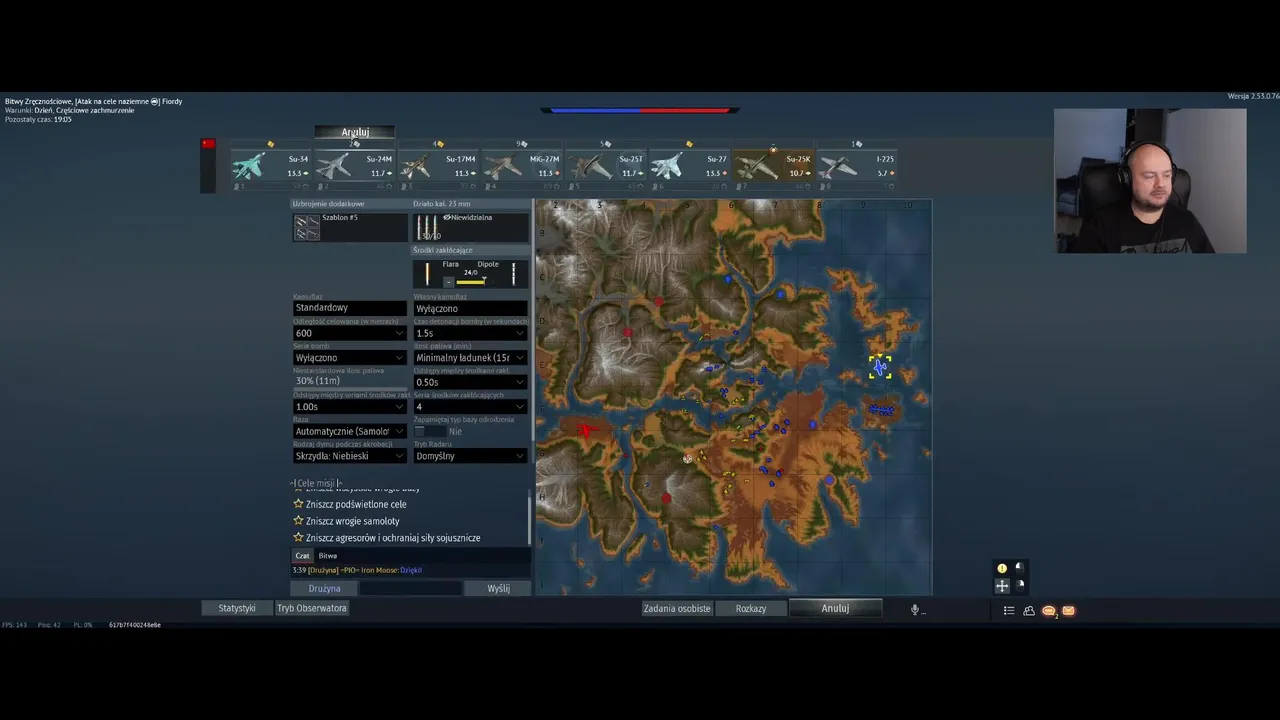Click the lower mouse button hint icon
The width and height of the screenshot is (1280, 720).
click(1019, 585)
